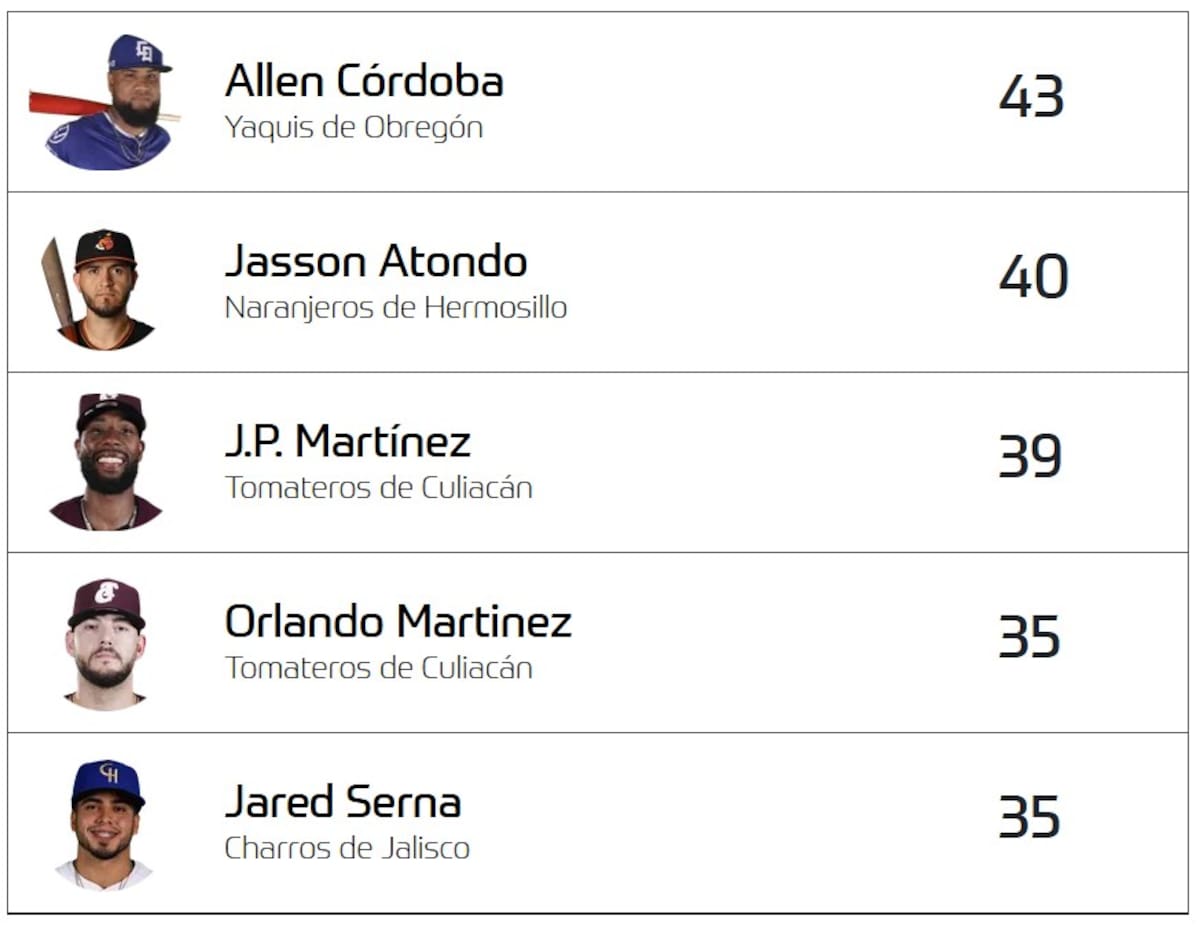Open J.P. Martínez's player photo

pyautogui.click(x=107, y=462)
